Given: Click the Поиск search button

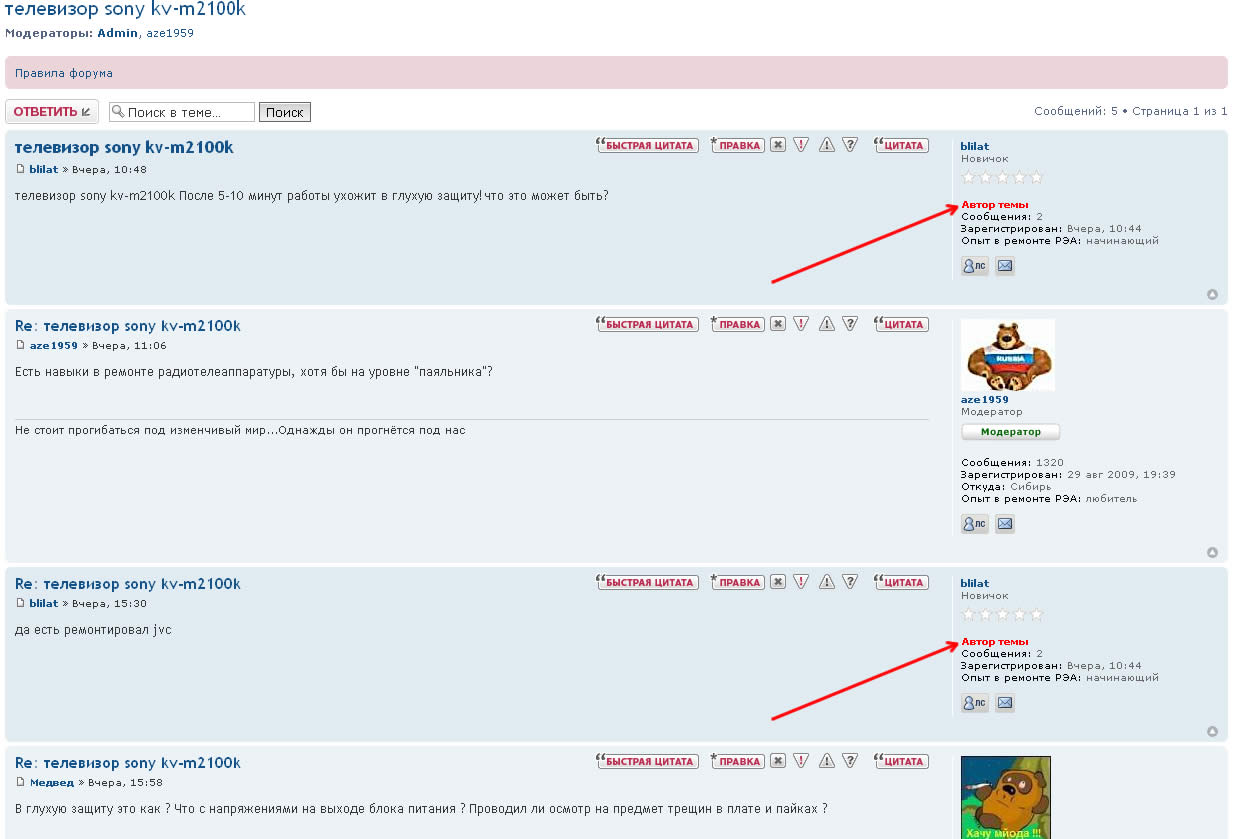Looking at the screenshot, I should point(285,112).
